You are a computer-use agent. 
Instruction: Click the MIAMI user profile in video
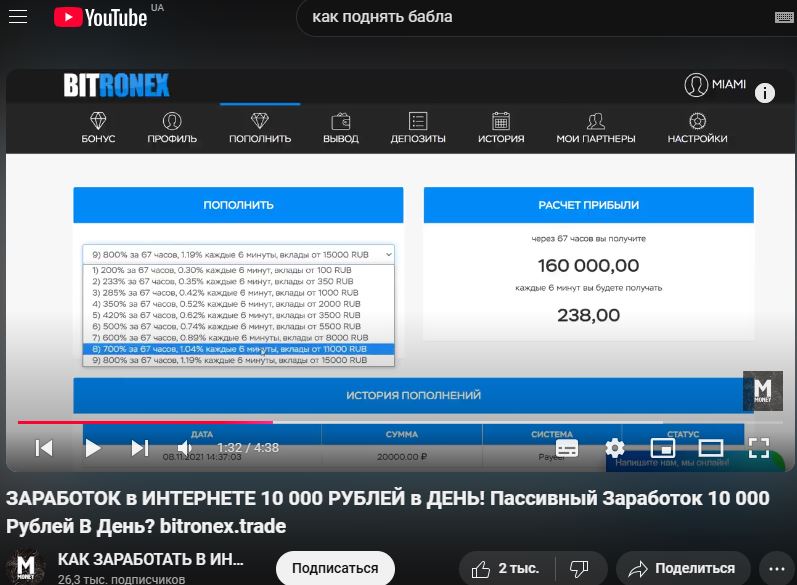click(715, 84)
